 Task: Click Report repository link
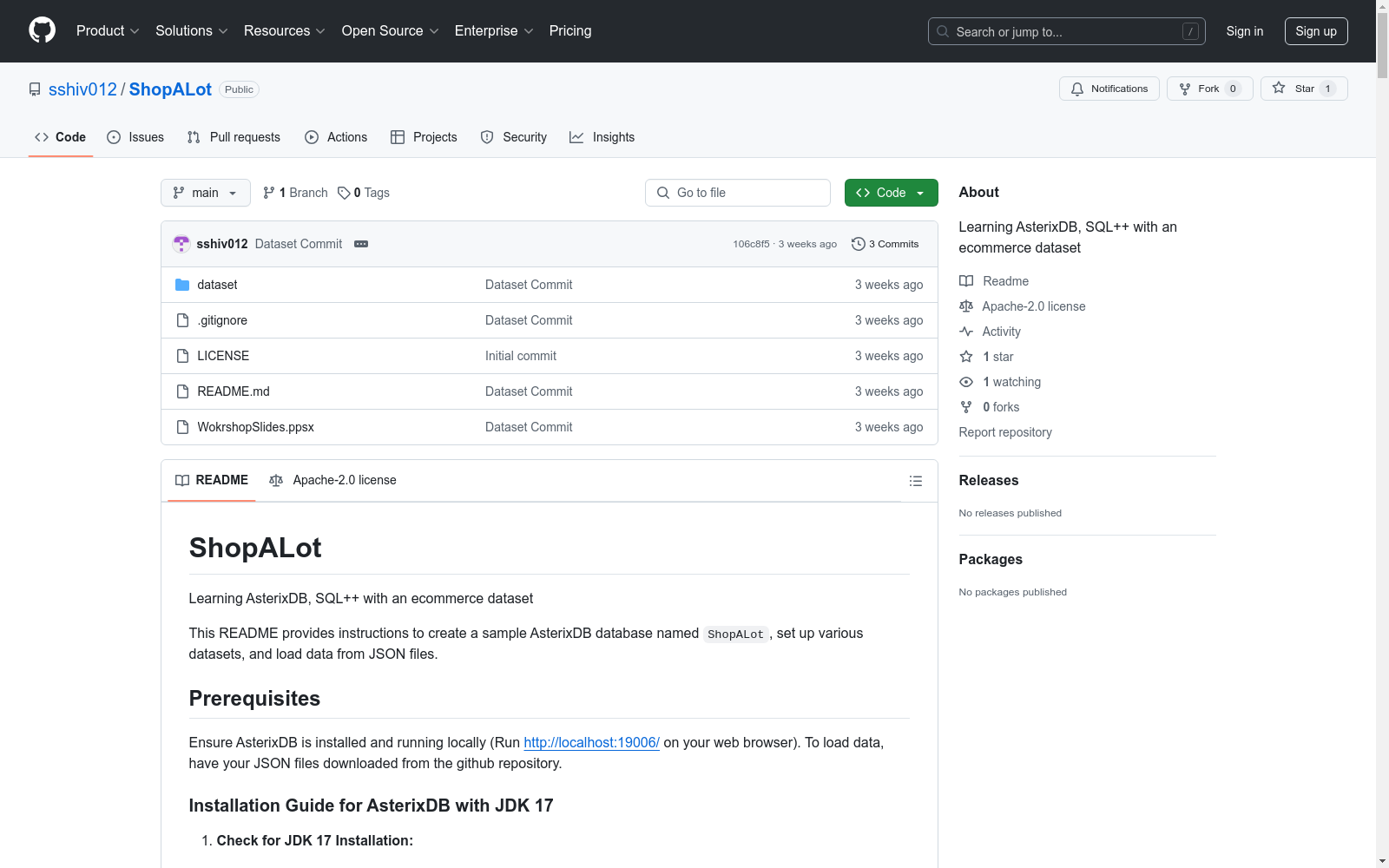tap(1005, 432)
